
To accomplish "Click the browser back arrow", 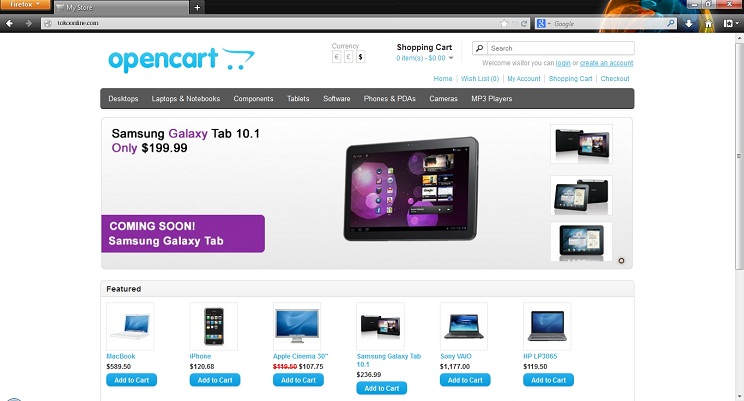I will pyautogui.click(x=9, y=23).
